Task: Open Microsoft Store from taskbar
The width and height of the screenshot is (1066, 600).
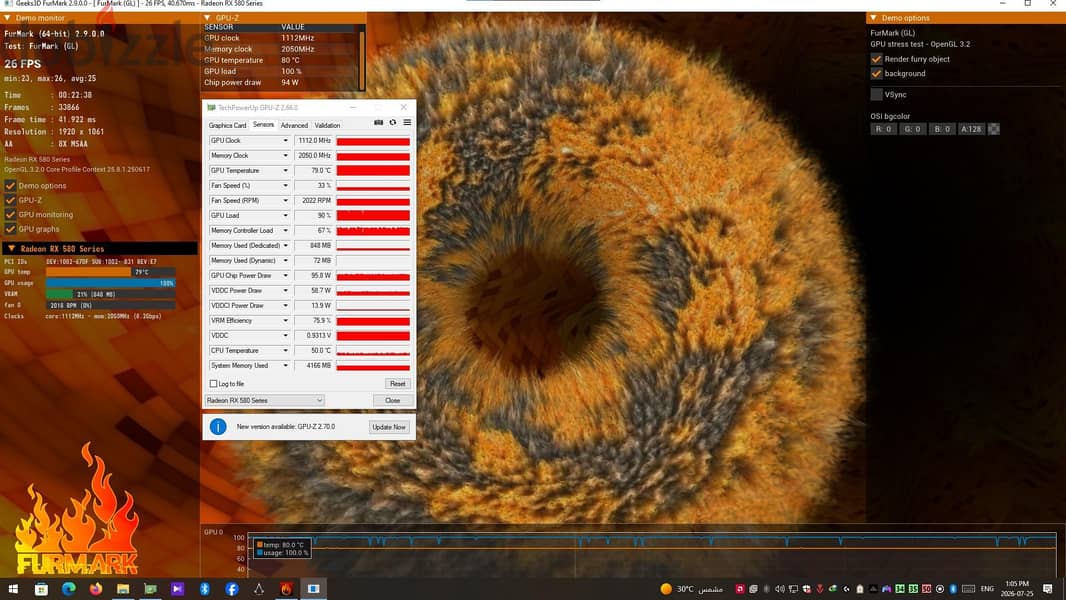Action: [41, 589]
